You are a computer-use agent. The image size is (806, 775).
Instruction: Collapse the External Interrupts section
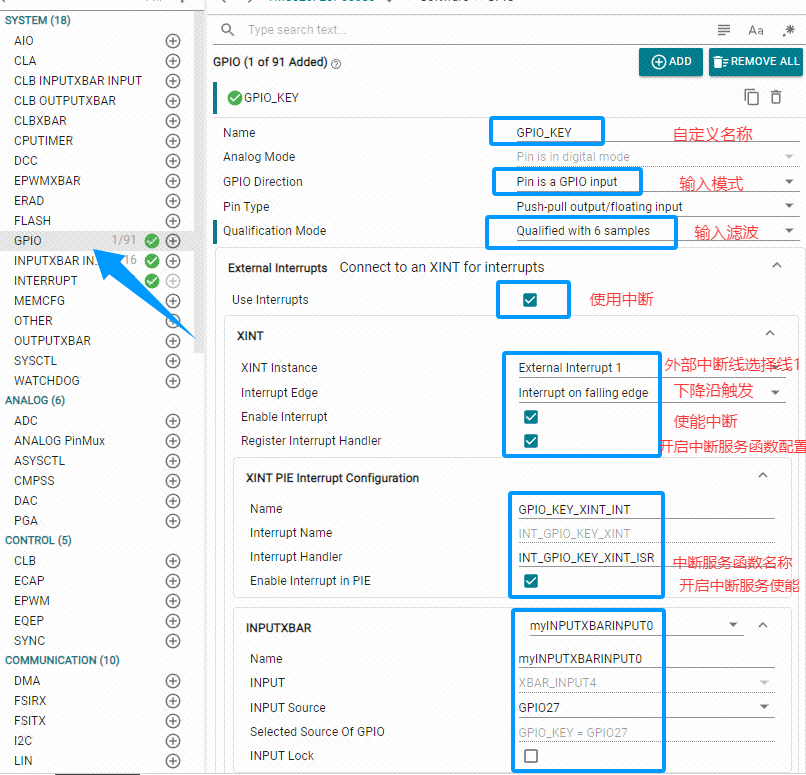776,266
